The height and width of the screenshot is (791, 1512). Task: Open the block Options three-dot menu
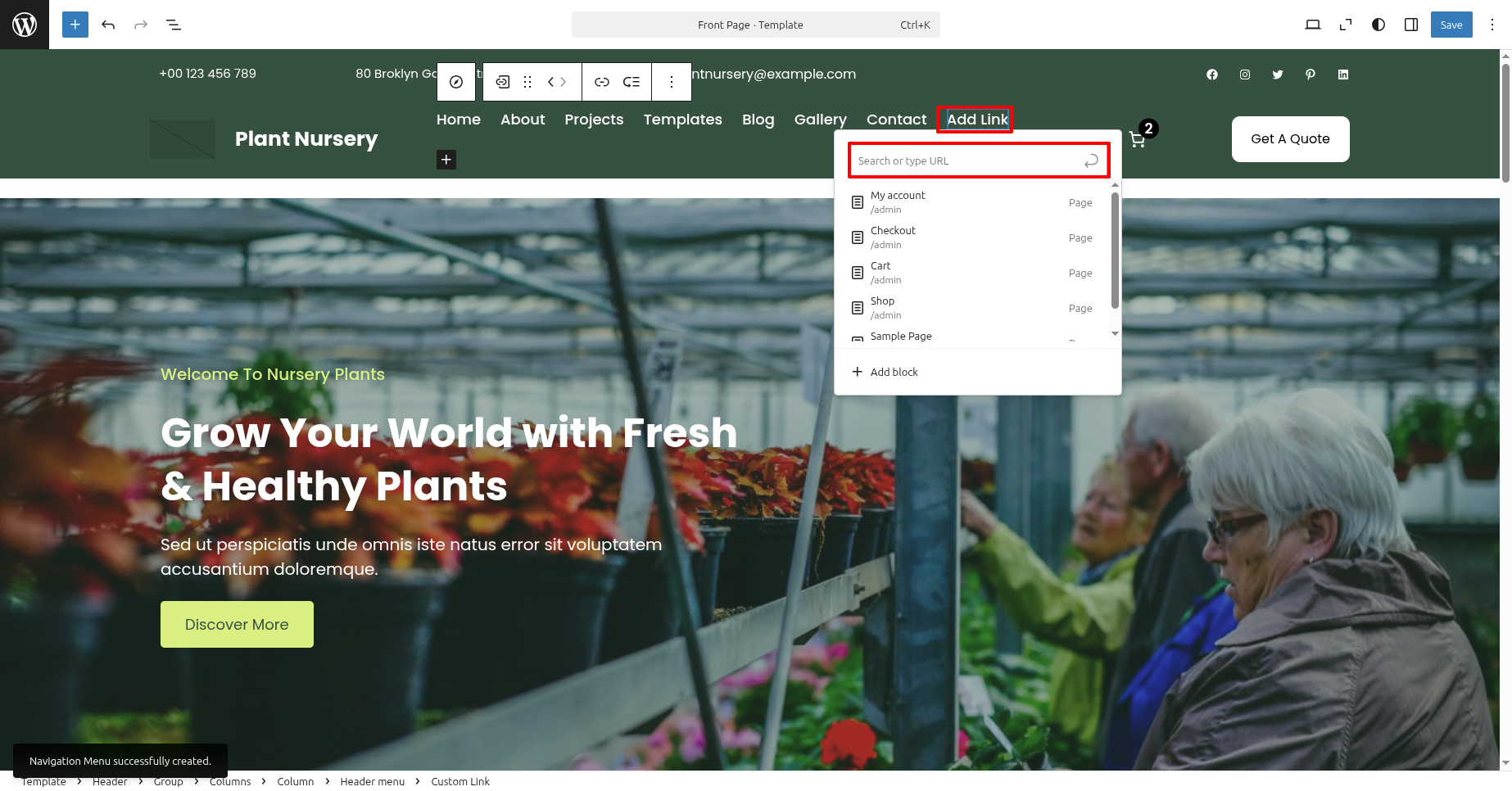click(672, 82)
